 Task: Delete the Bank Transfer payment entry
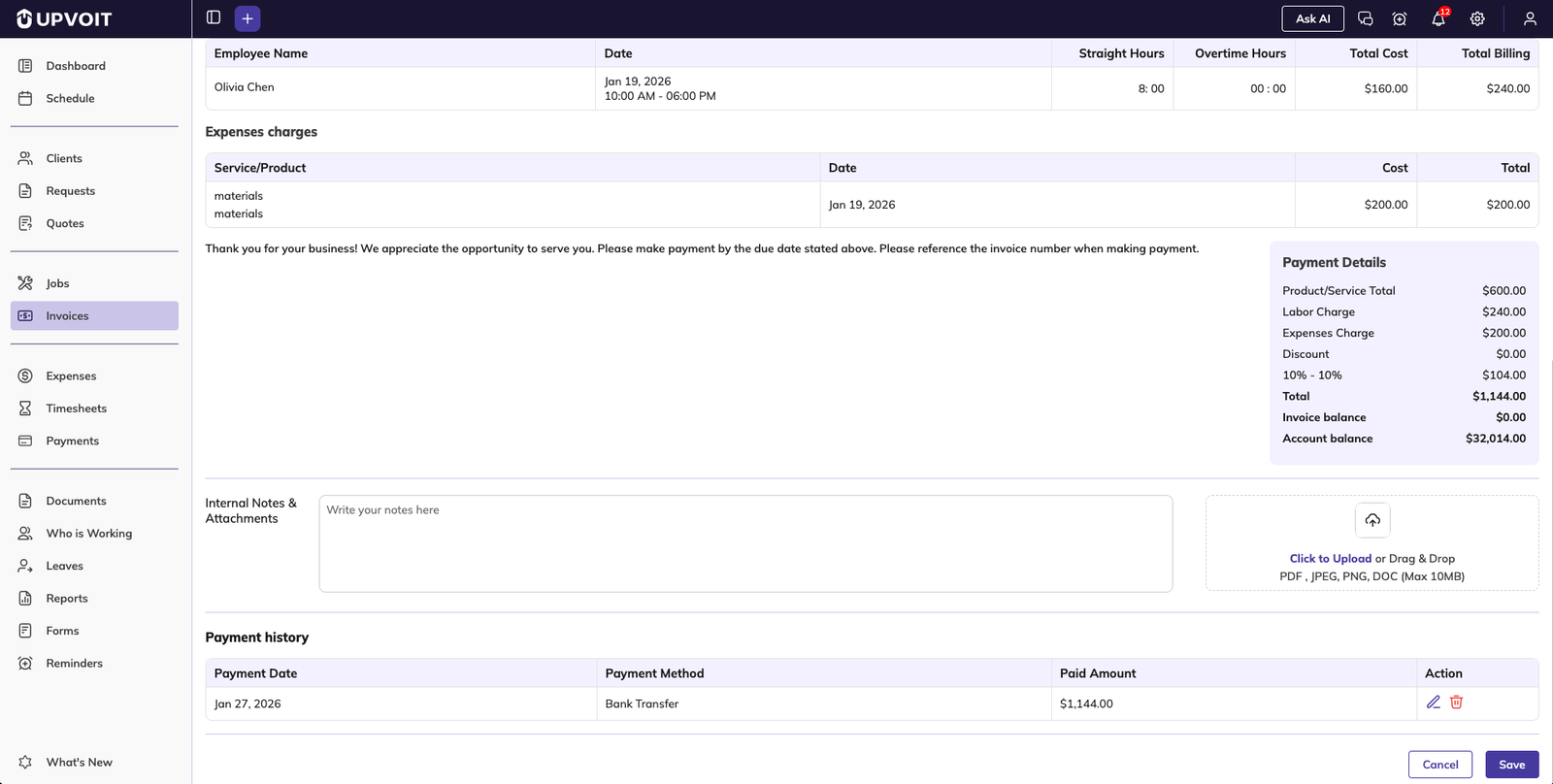click(x=1456, y=702)
